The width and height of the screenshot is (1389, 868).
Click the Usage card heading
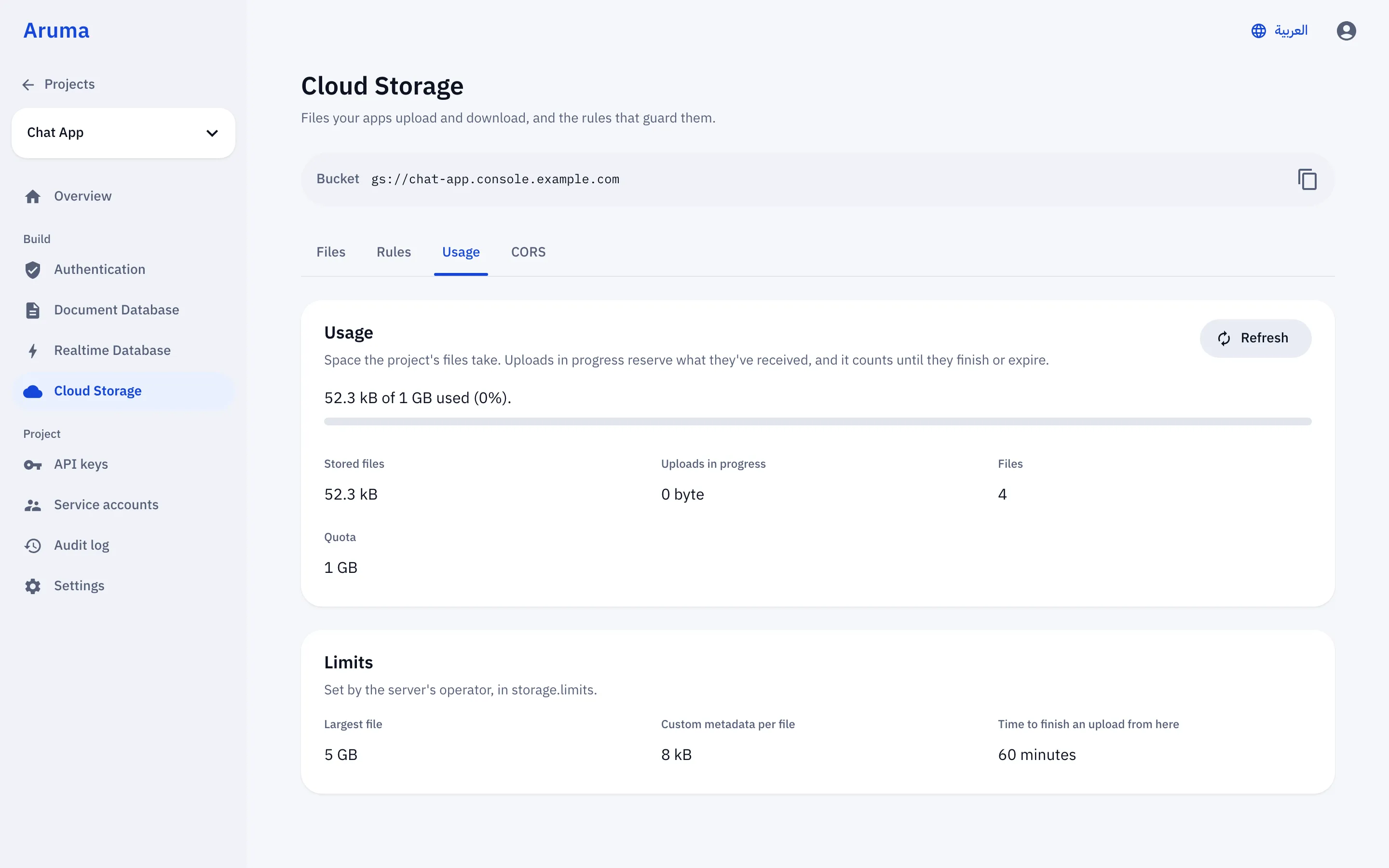348,333
